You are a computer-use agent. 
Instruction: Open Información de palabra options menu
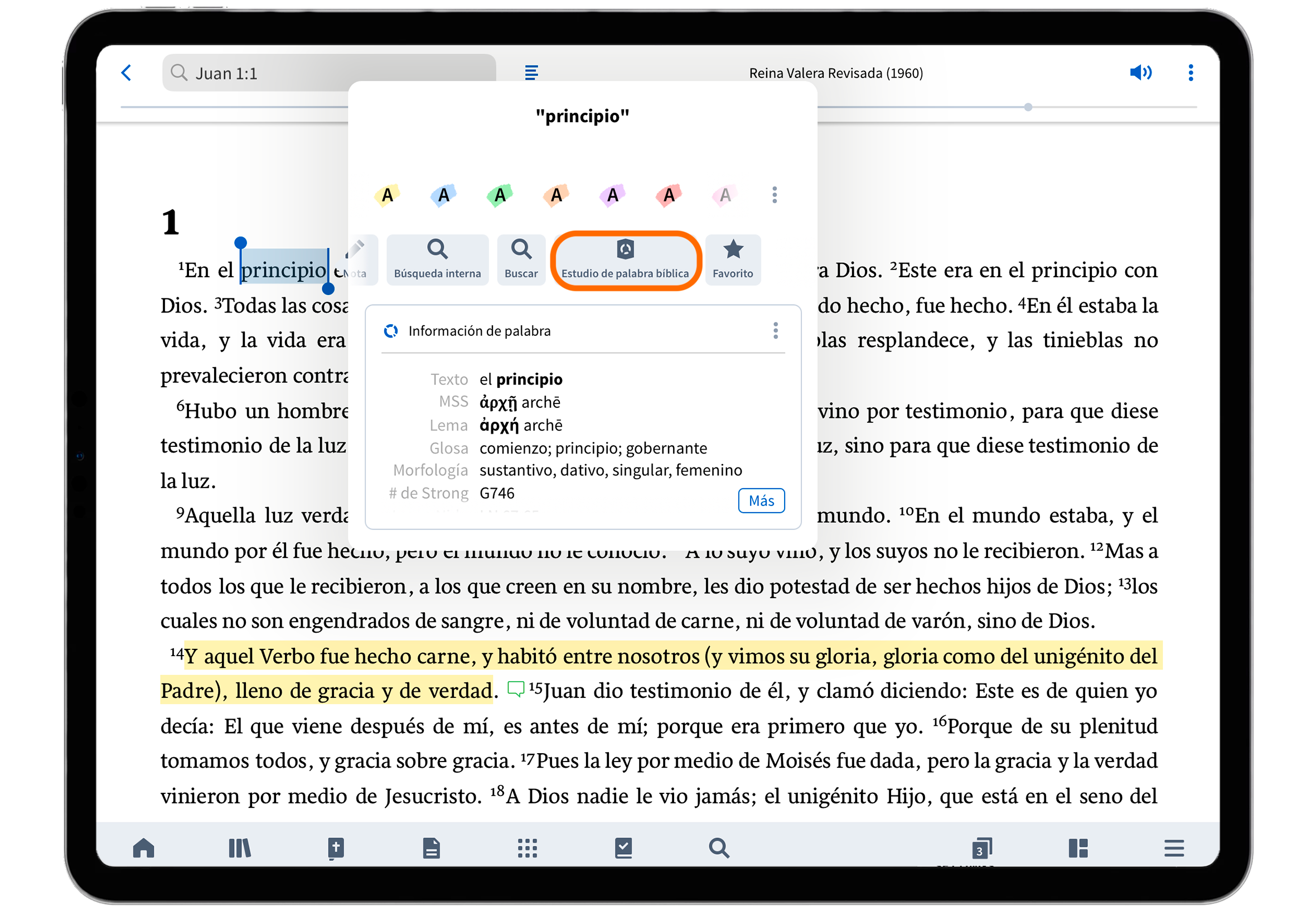click(x=775, y=330)
